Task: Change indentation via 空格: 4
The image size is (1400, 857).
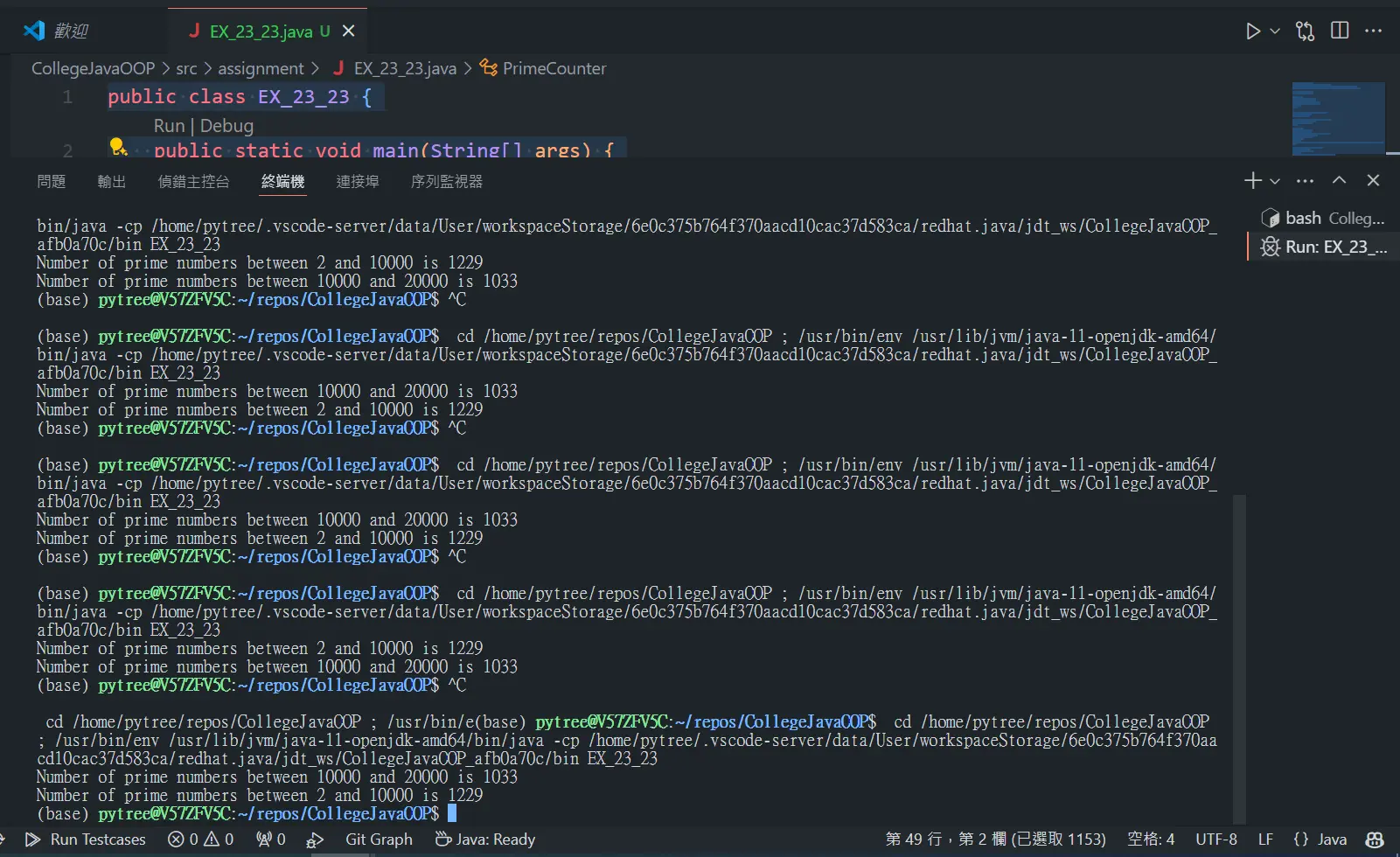Action: [x=1151, y=840]
